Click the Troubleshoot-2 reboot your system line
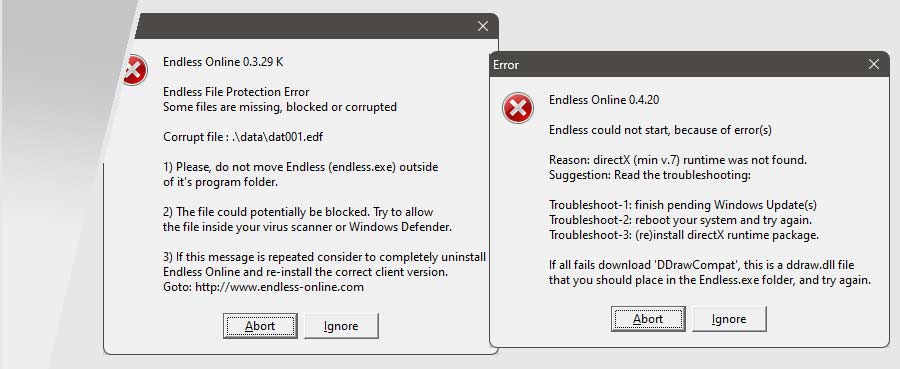Viewport: 900px width, 369px height. point(680,220)
